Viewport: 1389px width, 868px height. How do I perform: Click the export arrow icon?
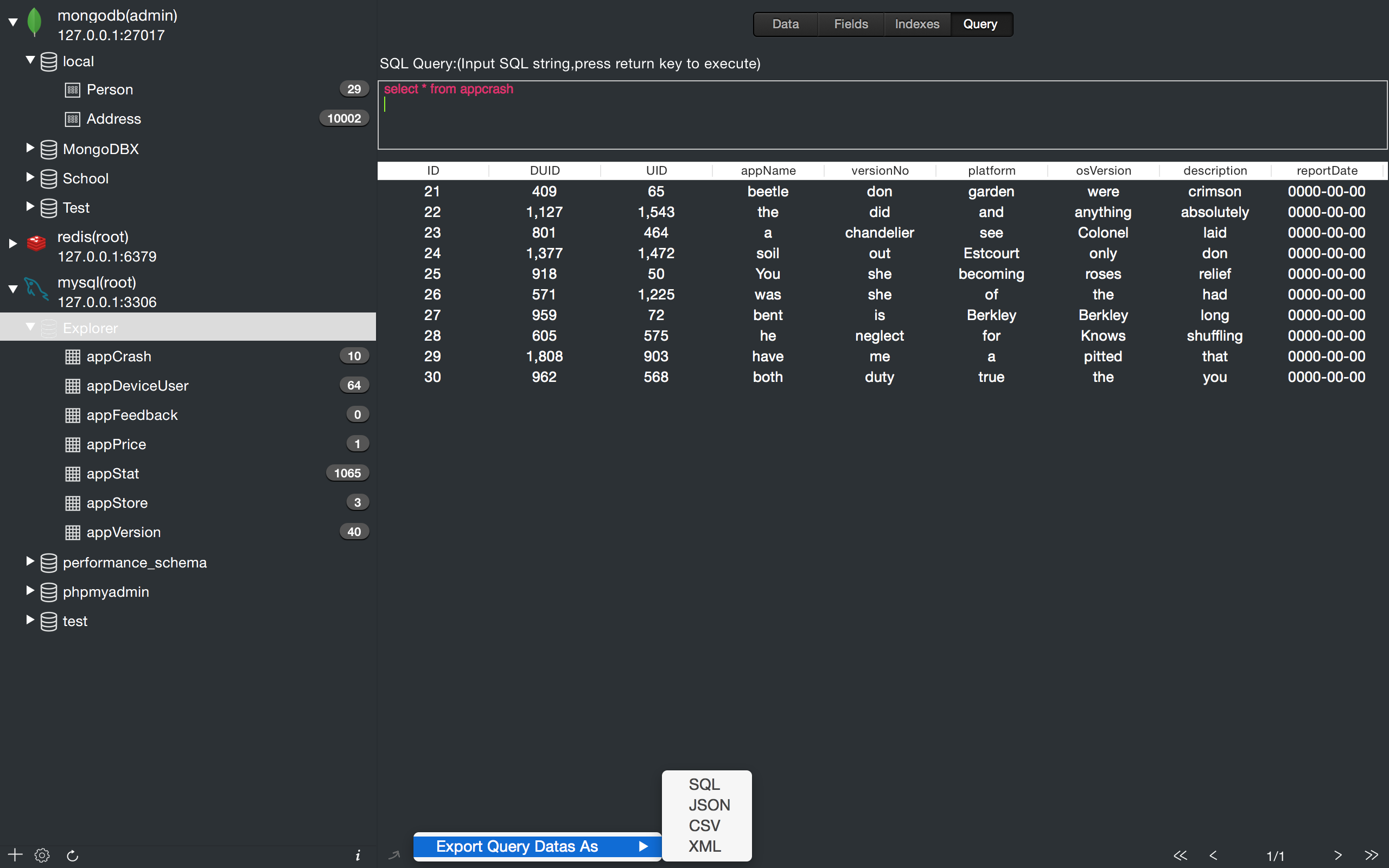tap(394, 856)
